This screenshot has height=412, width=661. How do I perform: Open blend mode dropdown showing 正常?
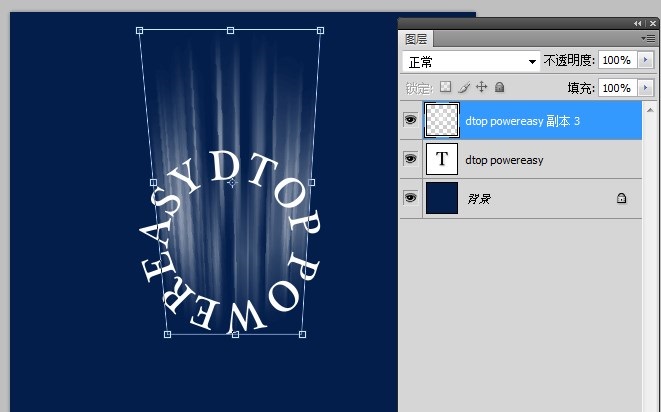pos(470,61)
